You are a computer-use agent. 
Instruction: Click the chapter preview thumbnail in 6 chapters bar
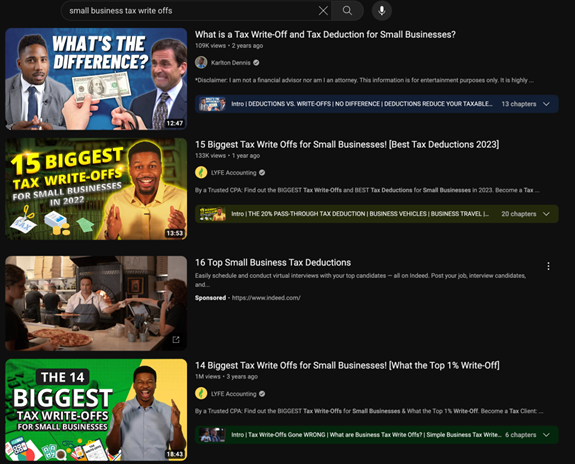(212, 435)
